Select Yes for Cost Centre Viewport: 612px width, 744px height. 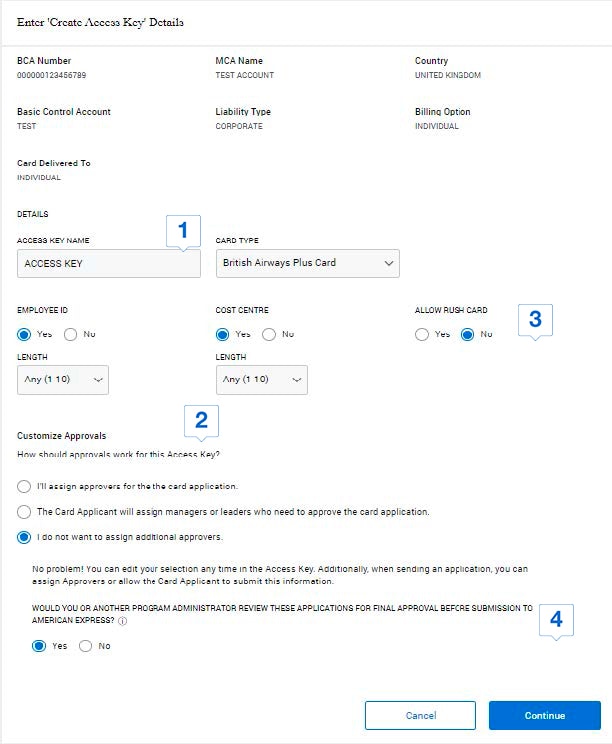click(223, 334)
